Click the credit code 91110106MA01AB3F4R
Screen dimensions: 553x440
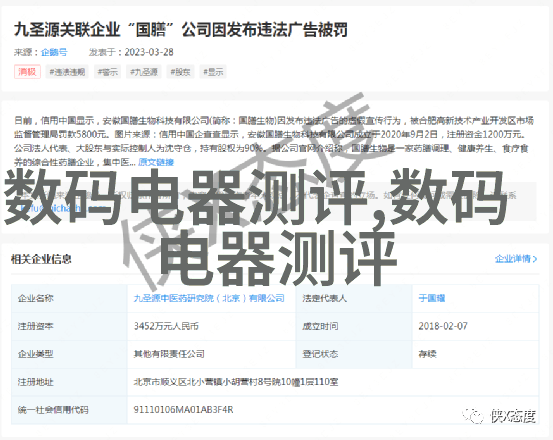pos(183,410)
